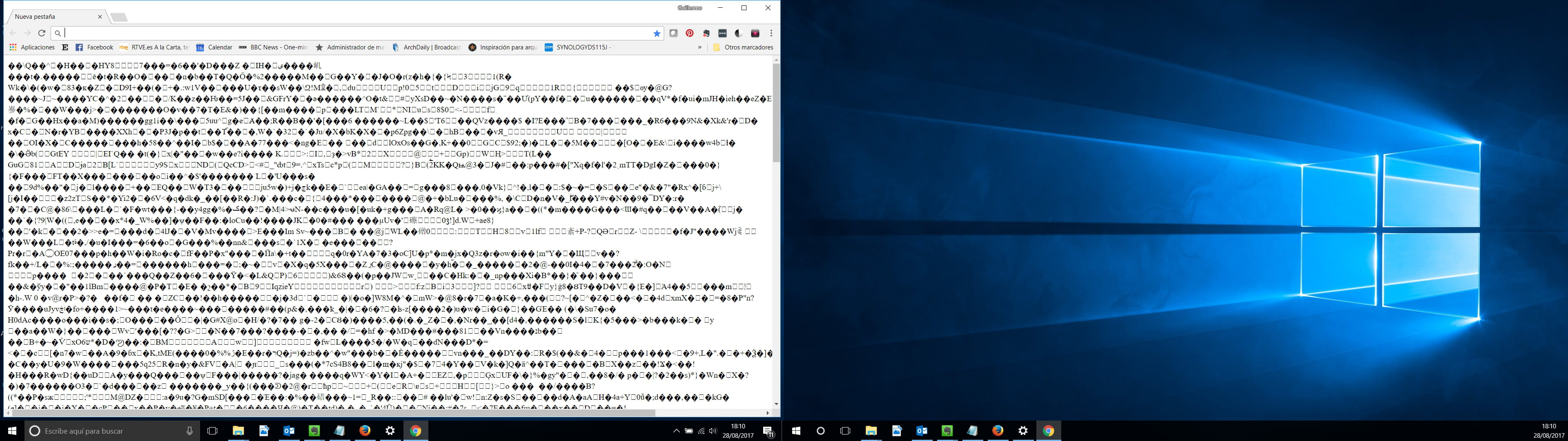Screen dimensions: 1568x441
Task: Open File Explorer from the right taskbar
Action: [x=871, y=431]
